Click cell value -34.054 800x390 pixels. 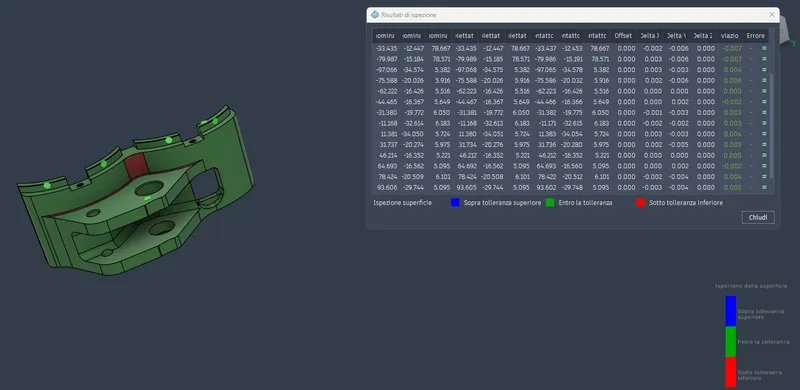(571, 134)
